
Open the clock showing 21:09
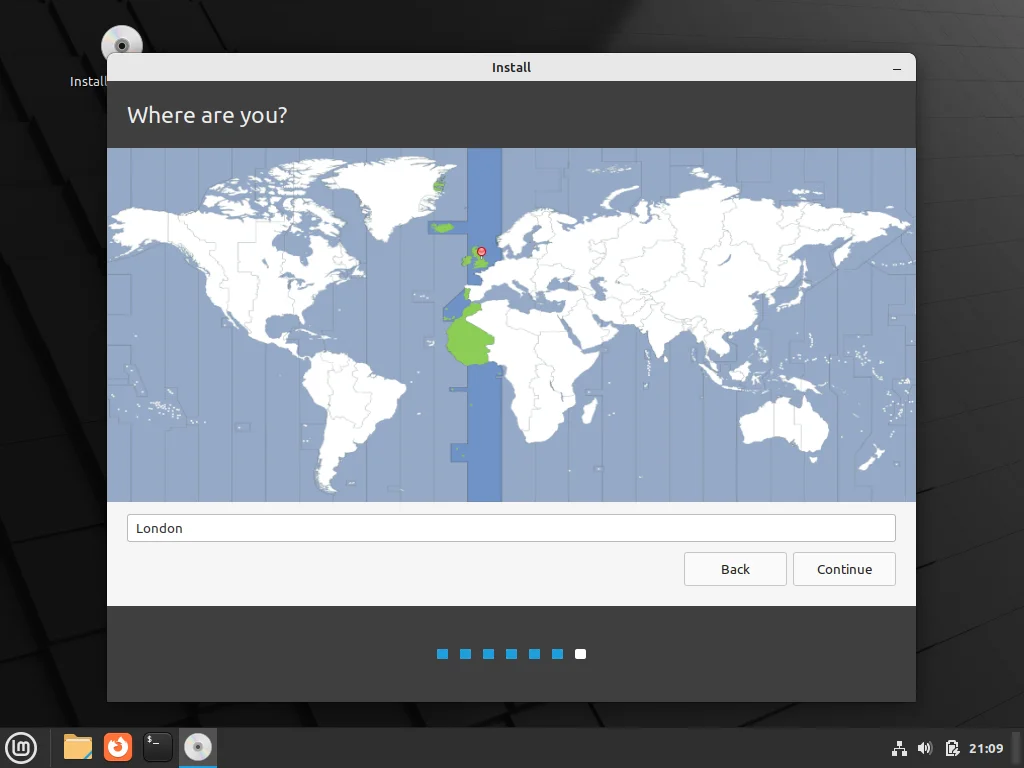985,748
